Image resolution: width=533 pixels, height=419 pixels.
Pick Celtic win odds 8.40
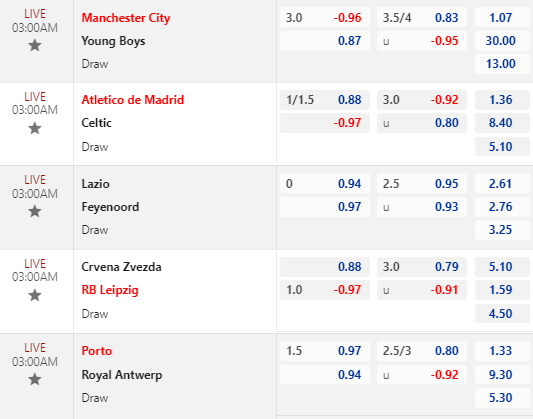pyautogui.click(x=502, y=123)
